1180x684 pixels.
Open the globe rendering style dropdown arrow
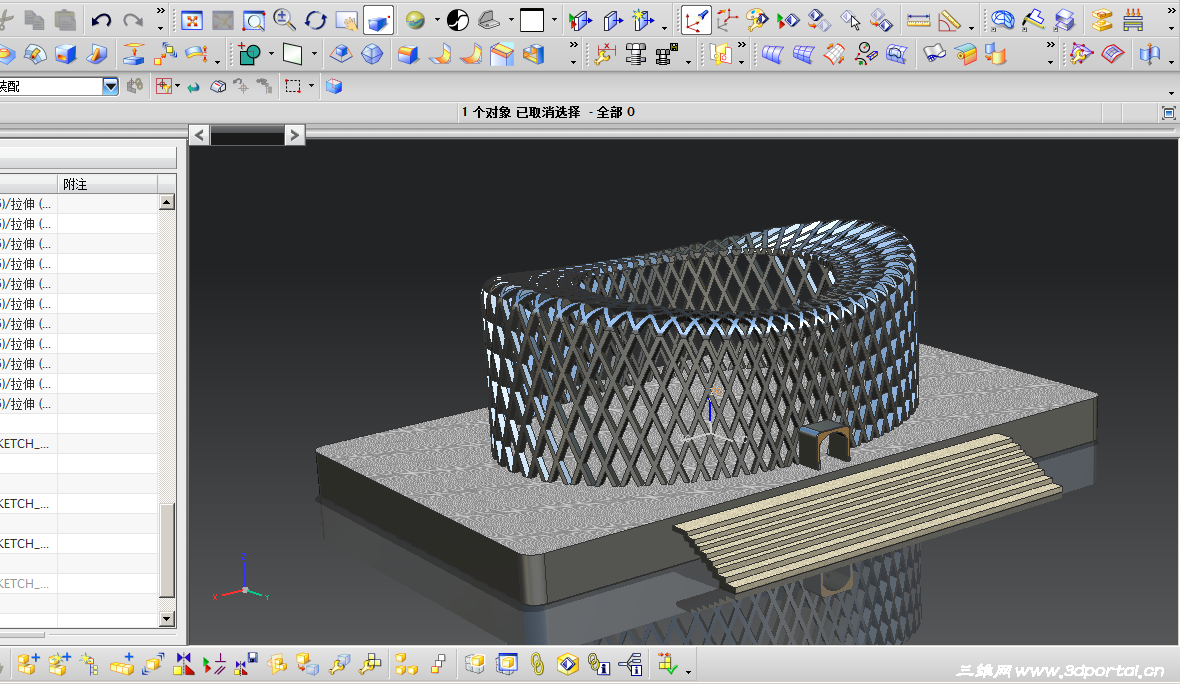click(x=436, y=20)
